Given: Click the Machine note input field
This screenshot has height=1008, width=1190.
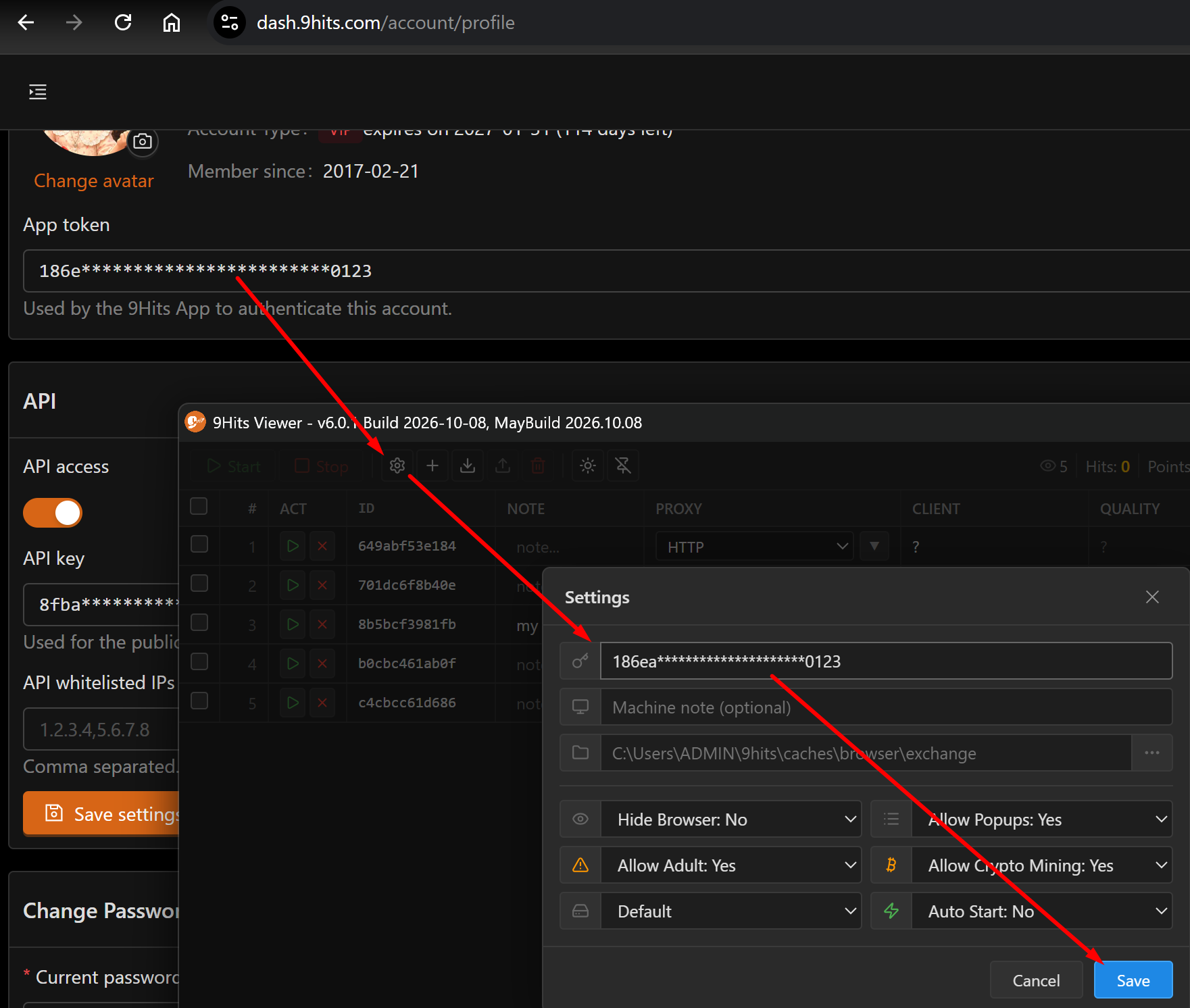Looking at the screenshot, I should pos(886,707).
